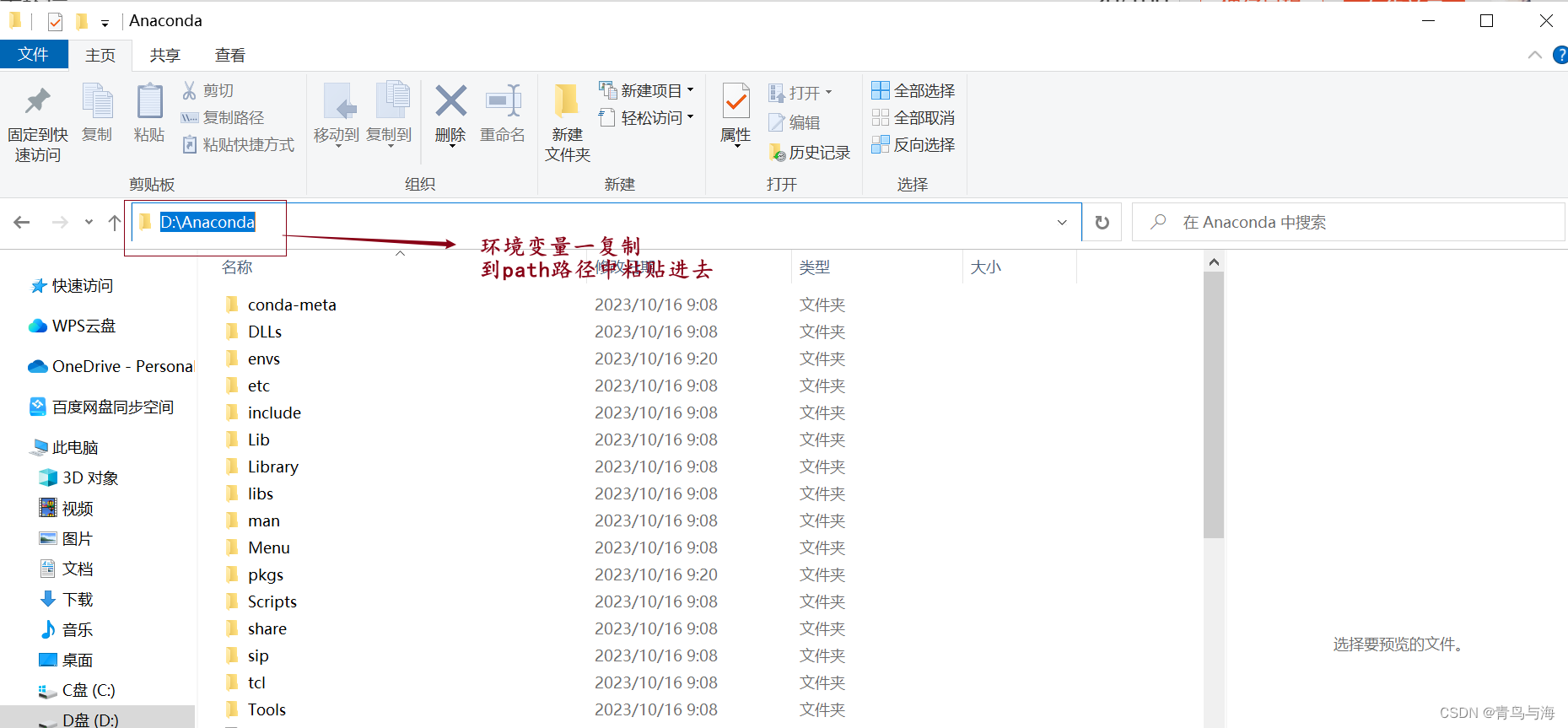Screen dimensions: 1568x728
Task: Click the Help question mark icon
Action: (x=1560, y=55)
